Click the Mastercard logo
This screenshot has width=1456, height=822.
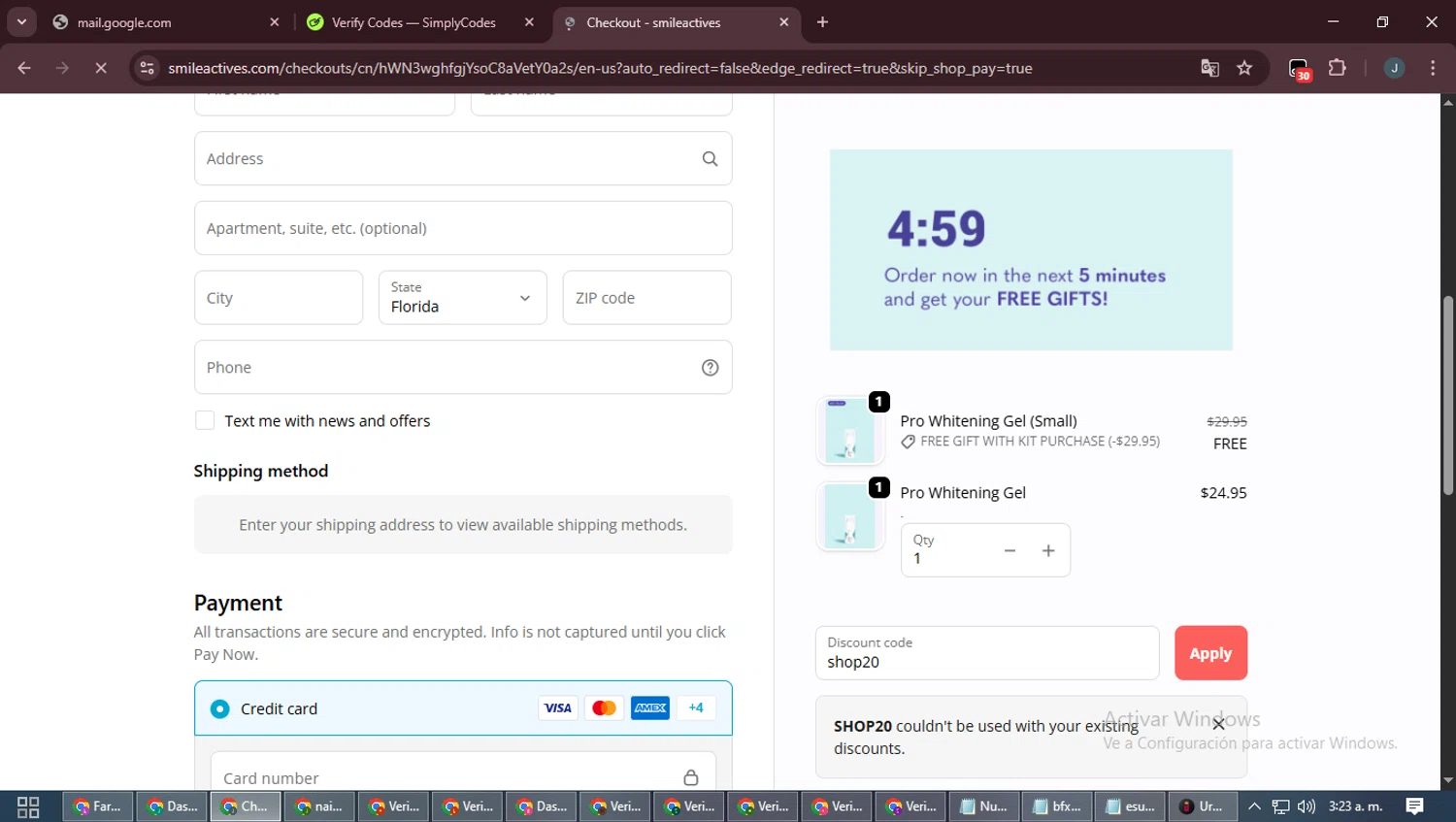(604, 708)
